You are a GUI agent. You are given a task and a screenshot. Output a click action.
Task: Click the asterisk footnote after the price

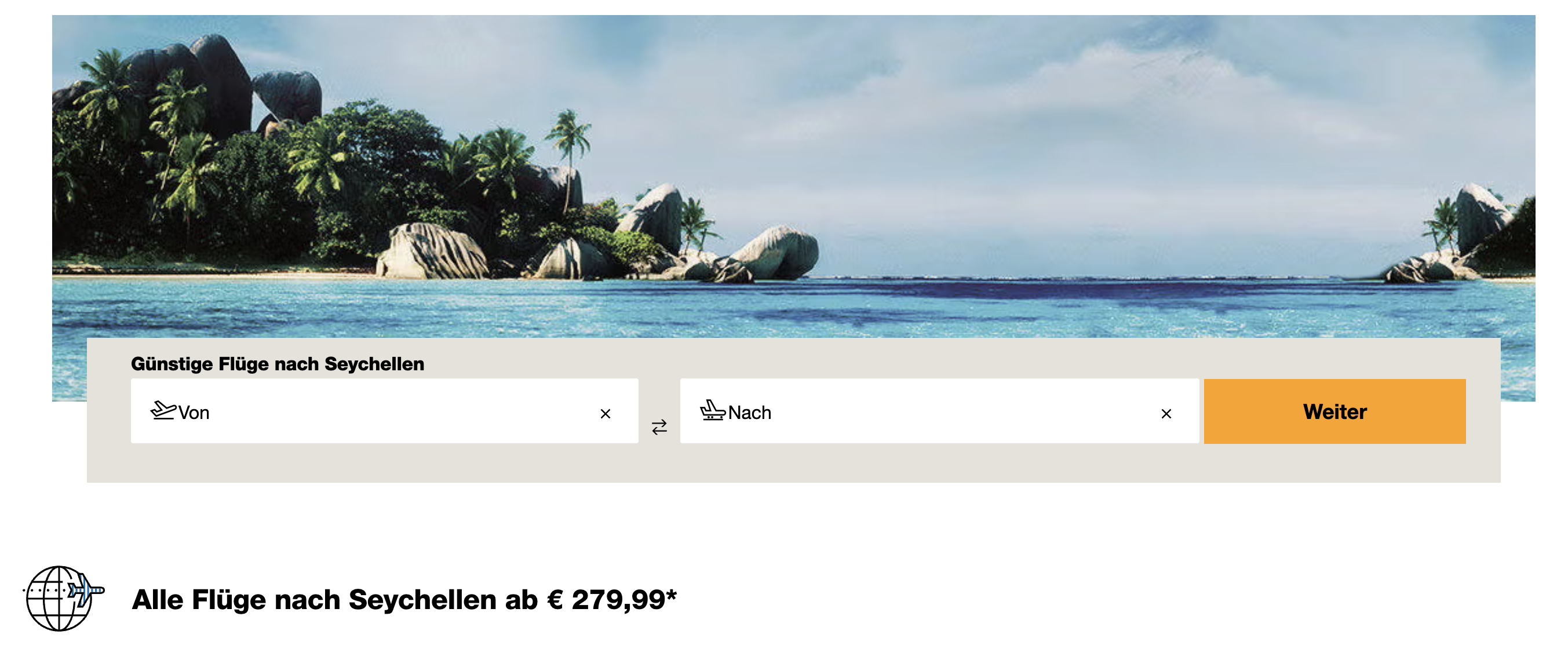point(672,594)
